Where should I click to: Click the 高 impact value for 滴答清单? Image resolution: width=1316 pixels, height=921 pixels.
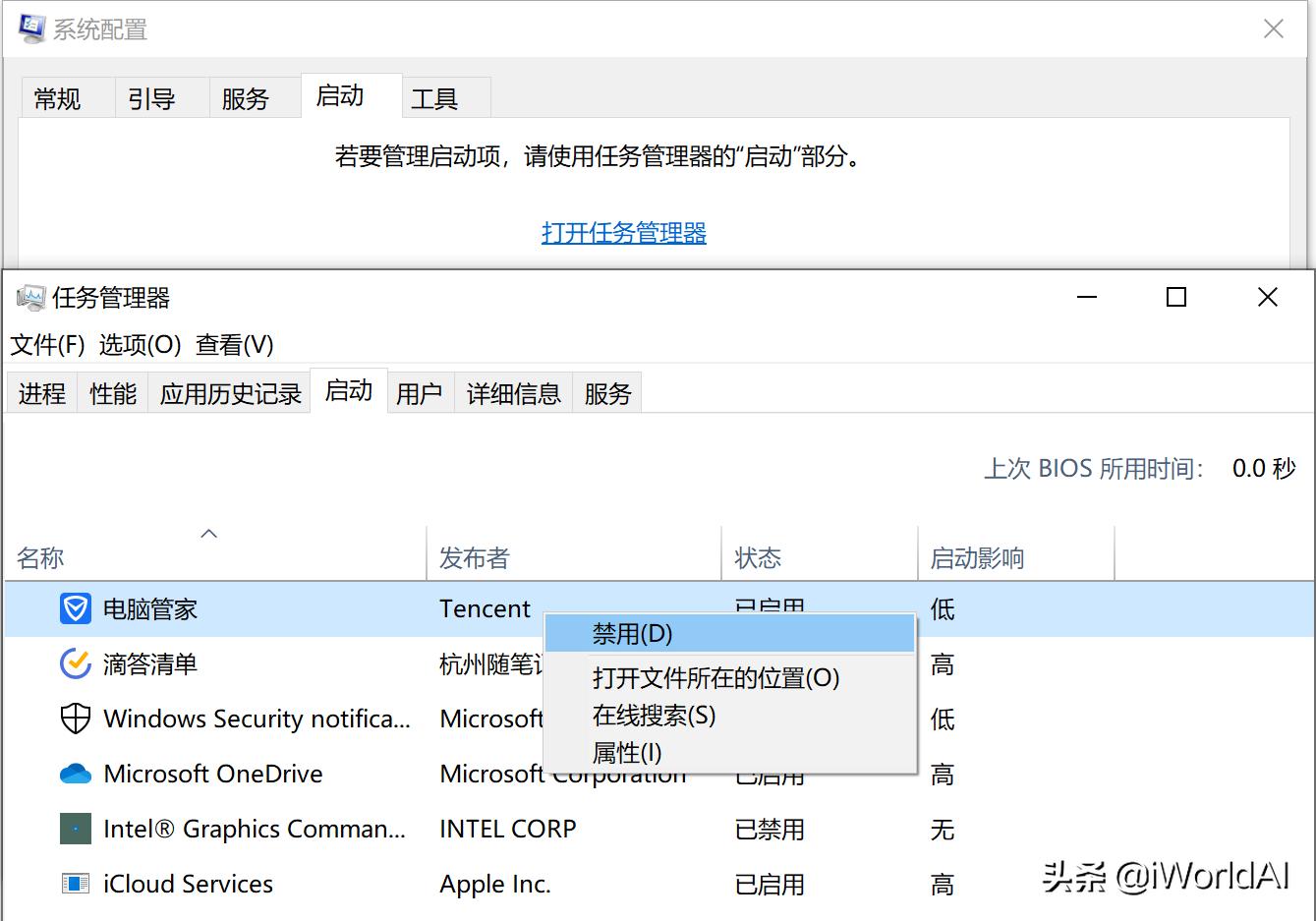pos(943,664)
